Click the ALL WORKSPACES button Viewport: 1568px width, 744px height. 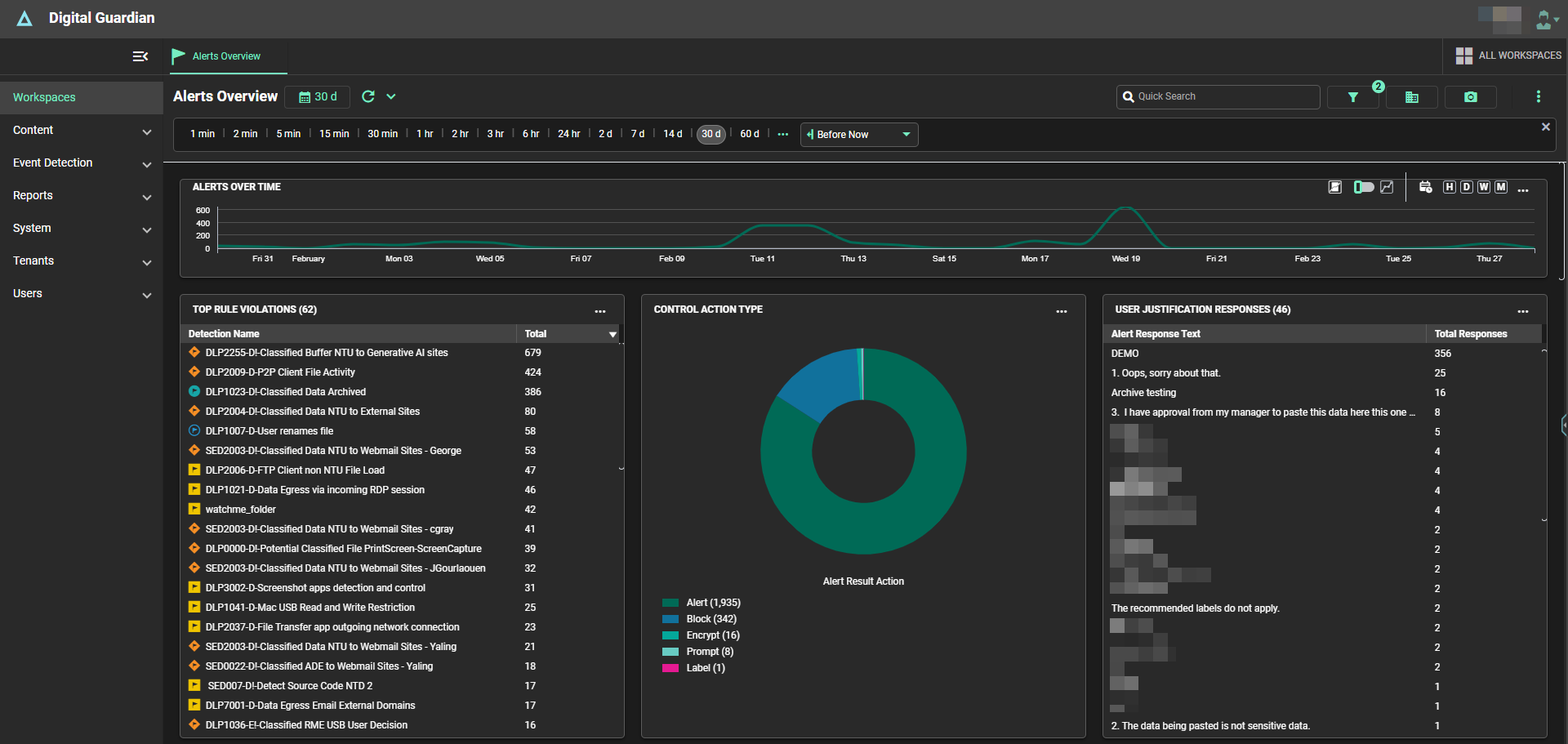[1508, 56]
